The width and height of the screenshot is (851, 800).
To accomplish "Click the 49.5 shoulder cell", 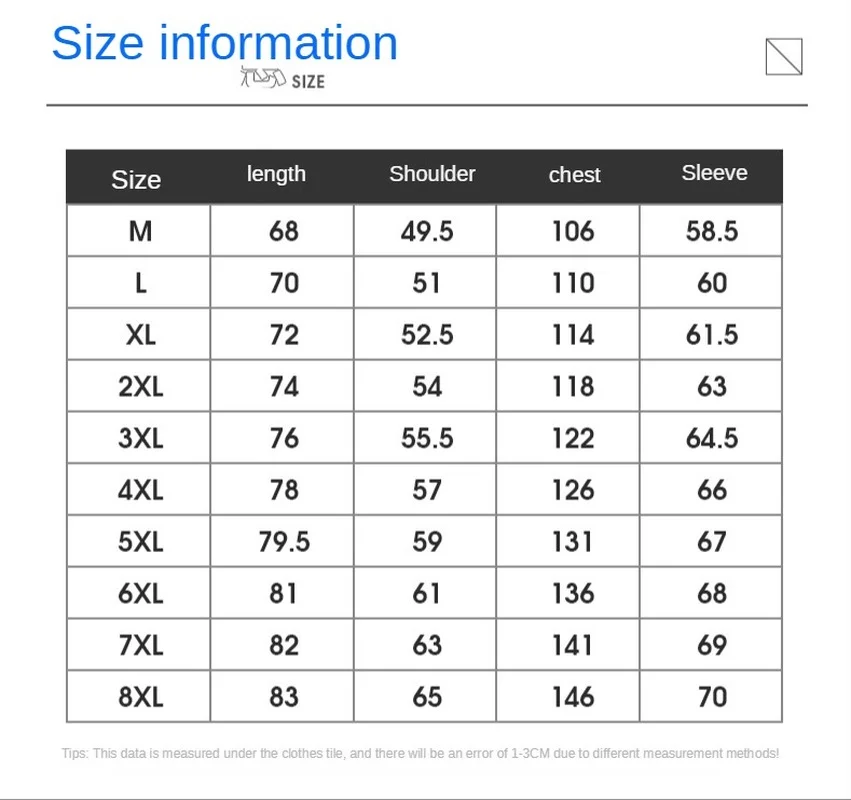I will [x=427, y=232].
